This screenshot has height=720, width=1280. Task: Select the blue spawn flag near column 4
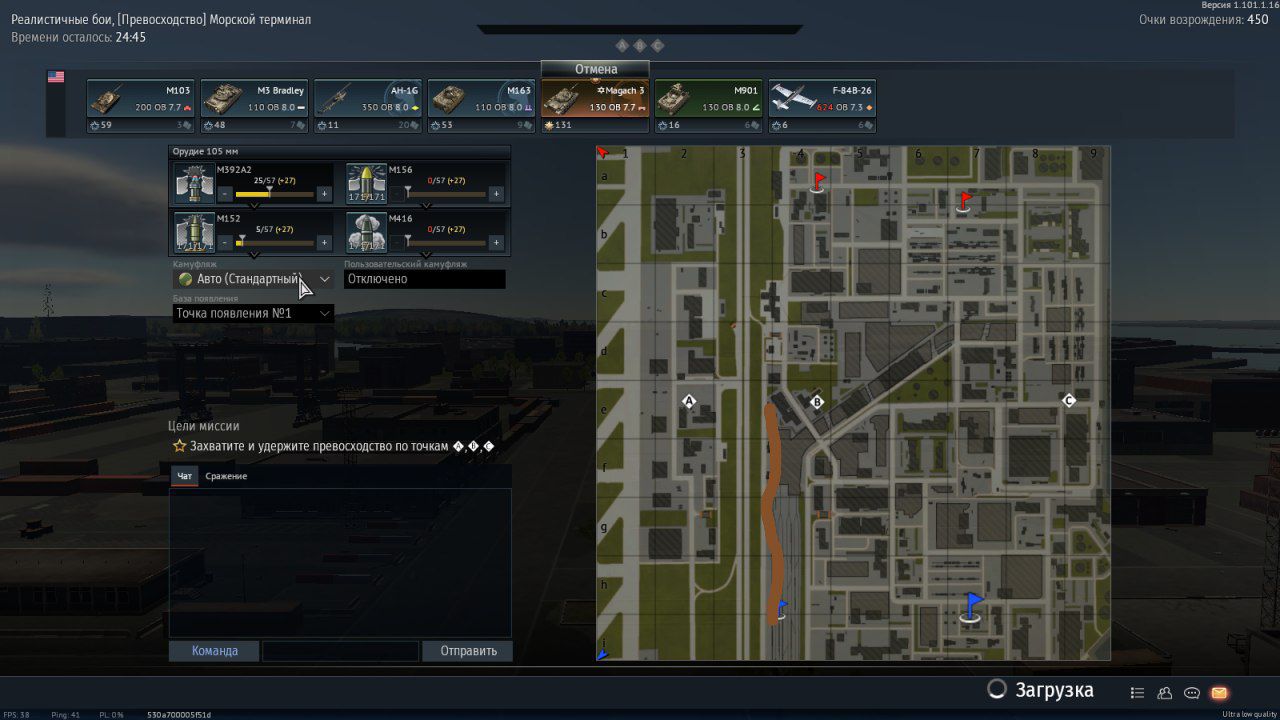[x=781, y=609]
